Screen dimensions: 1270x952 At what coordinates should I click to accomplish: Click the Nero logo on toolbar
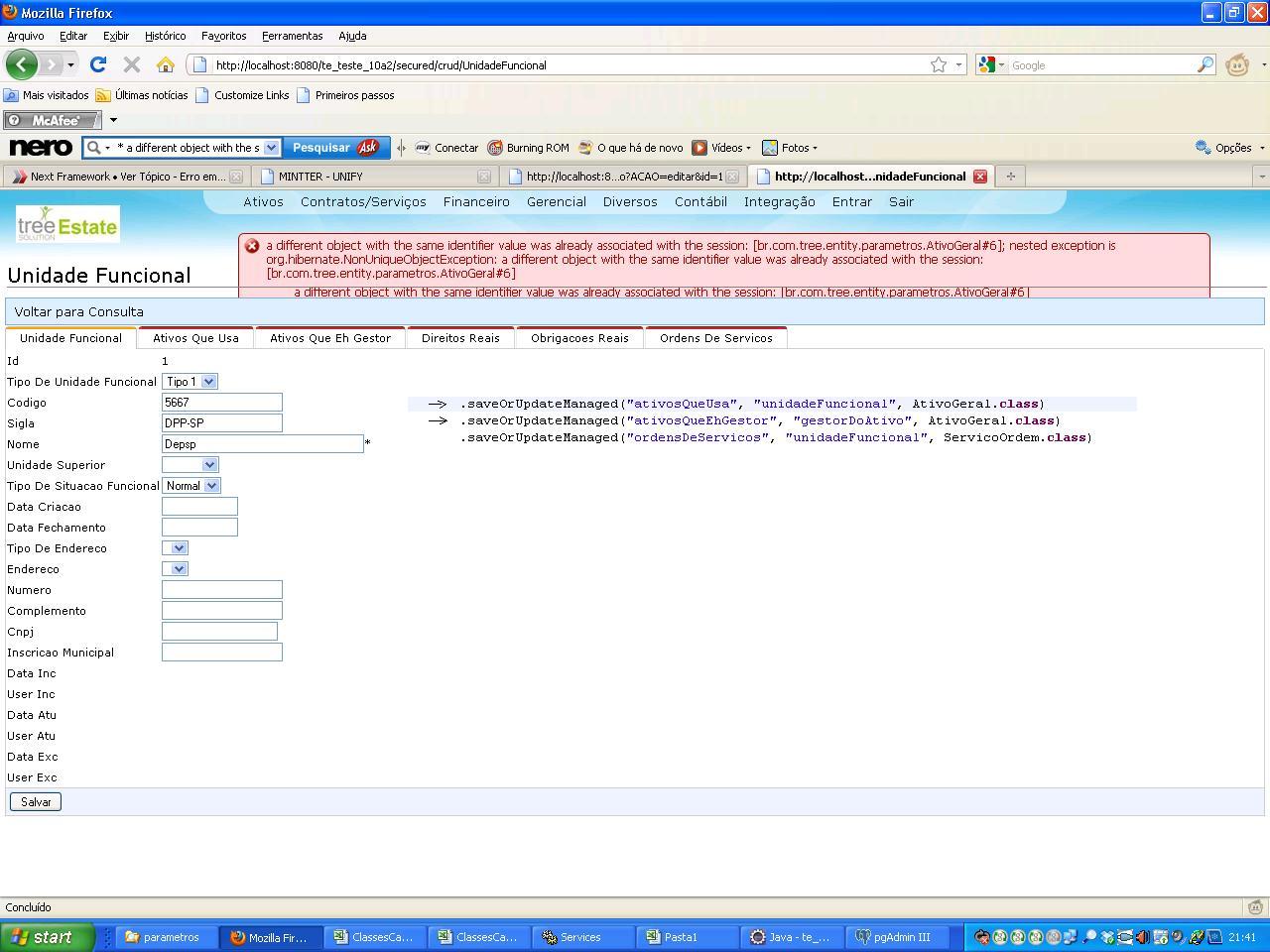click(40, 148)
